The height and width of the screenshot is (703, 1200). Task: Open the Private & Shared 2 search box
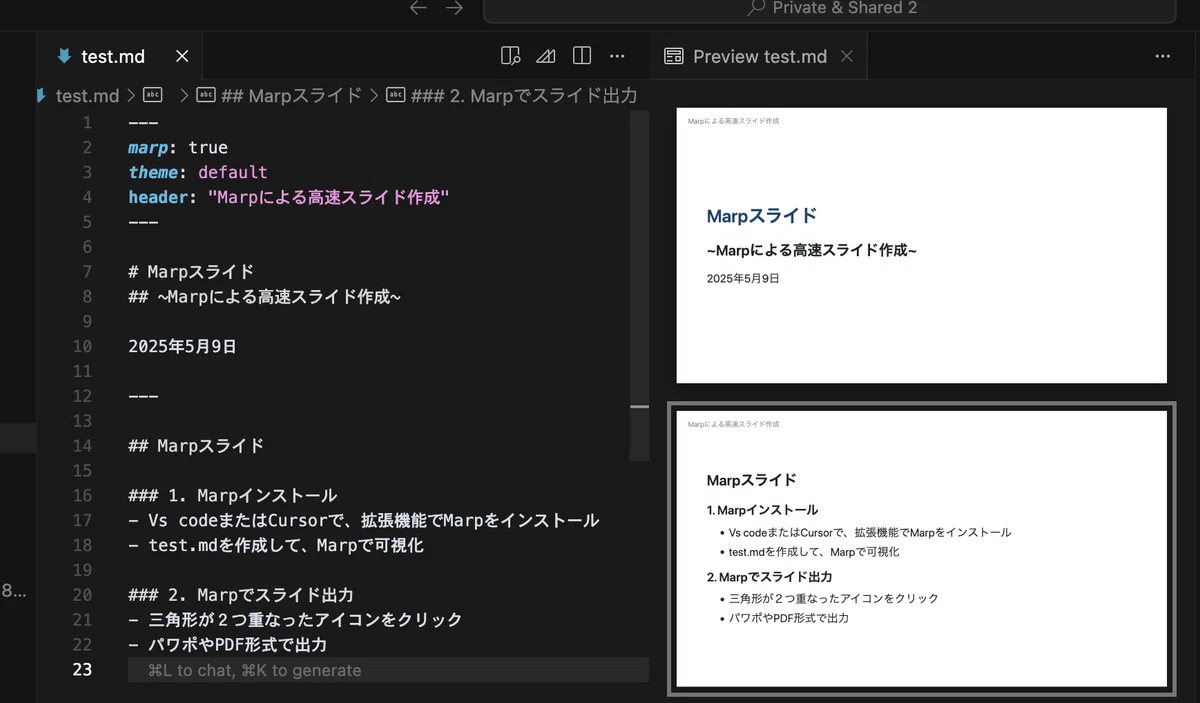830,9
